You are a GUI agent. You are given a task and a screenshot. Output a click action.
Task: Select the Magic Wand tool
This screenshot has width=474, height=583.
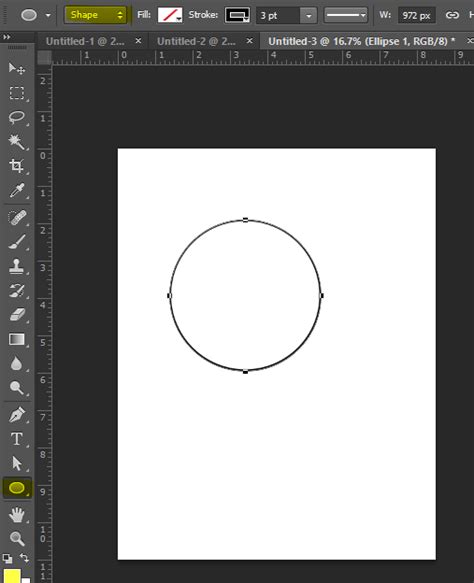[17, 142]
